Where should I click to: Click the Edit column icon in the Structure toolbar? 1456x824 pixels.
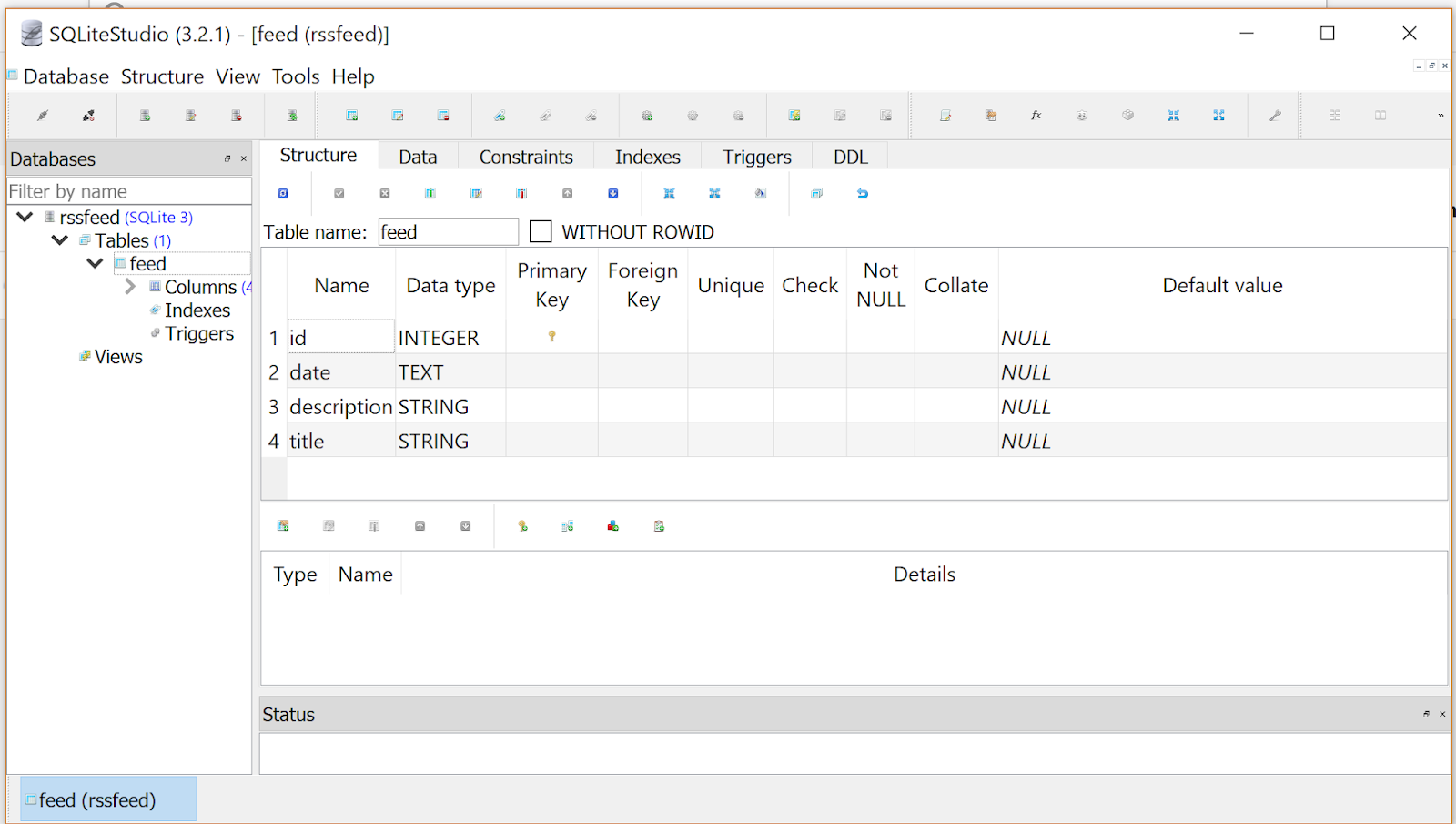click(476, 193)
